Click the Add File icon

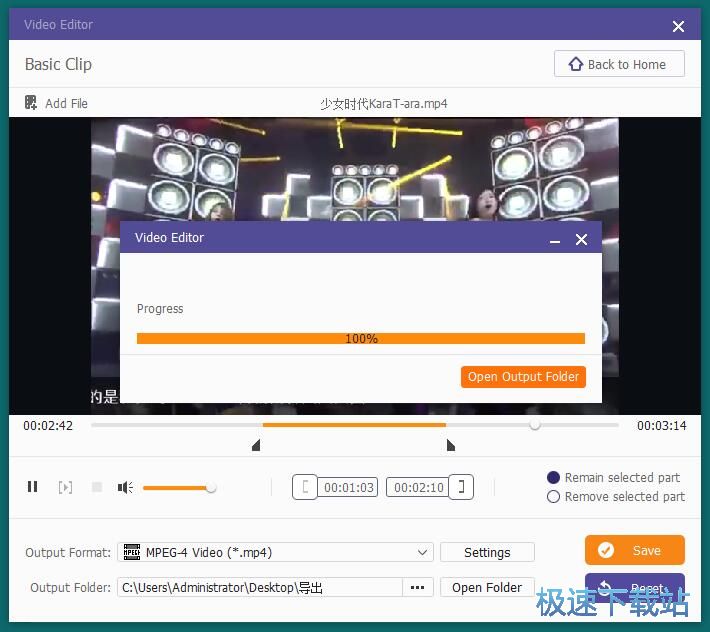pyautogui.click(x=30, y=103)
